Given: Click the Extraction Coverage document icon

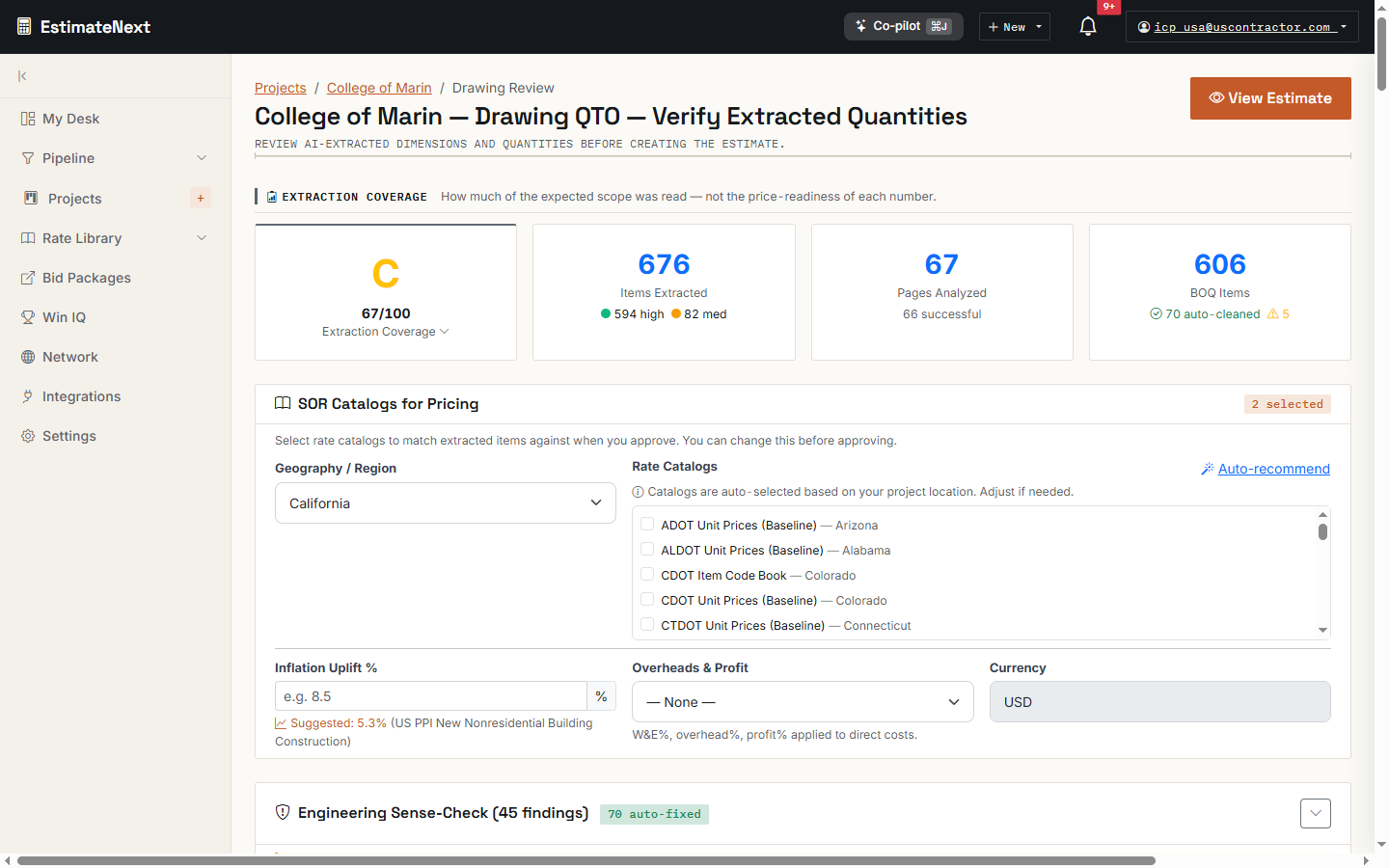Looking at the screenshot, I should (x=272, y=197).
